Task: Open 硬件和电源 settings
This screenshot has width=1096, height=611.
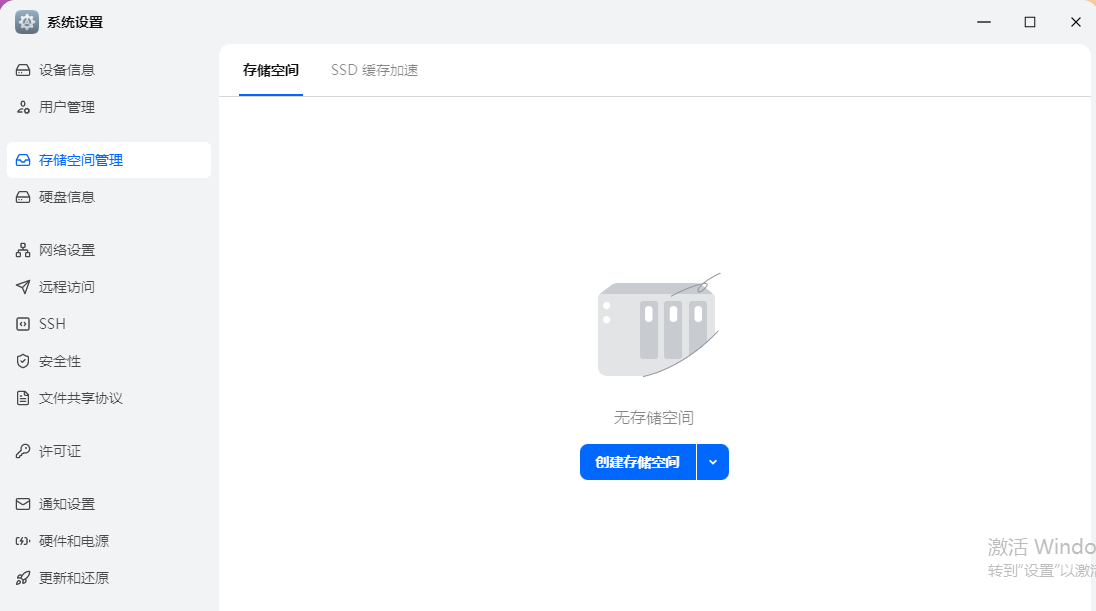Action: click(x=74, y=541)
